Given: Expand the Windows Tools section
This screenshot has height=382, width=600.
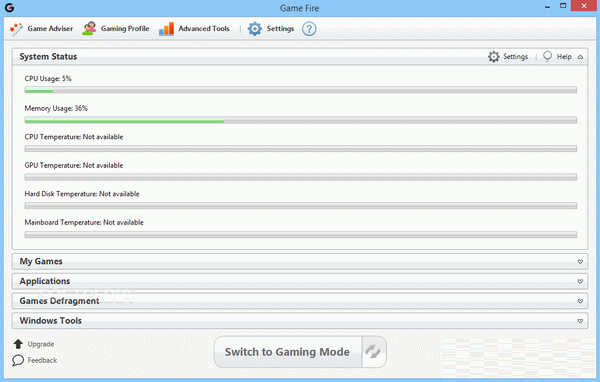Looking at the screenshot, I should (x=580, y=321).
